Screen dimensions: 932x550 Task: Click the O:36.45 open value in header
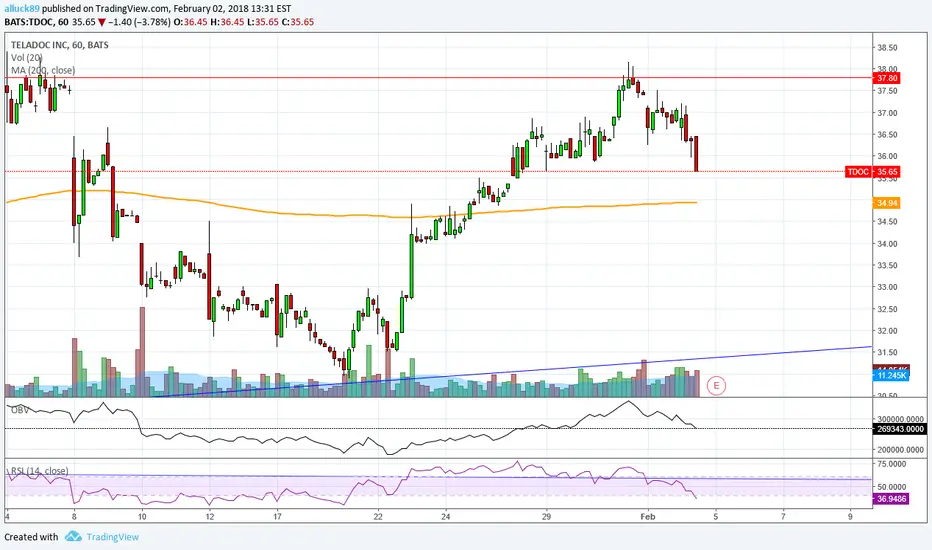(190, 22)
